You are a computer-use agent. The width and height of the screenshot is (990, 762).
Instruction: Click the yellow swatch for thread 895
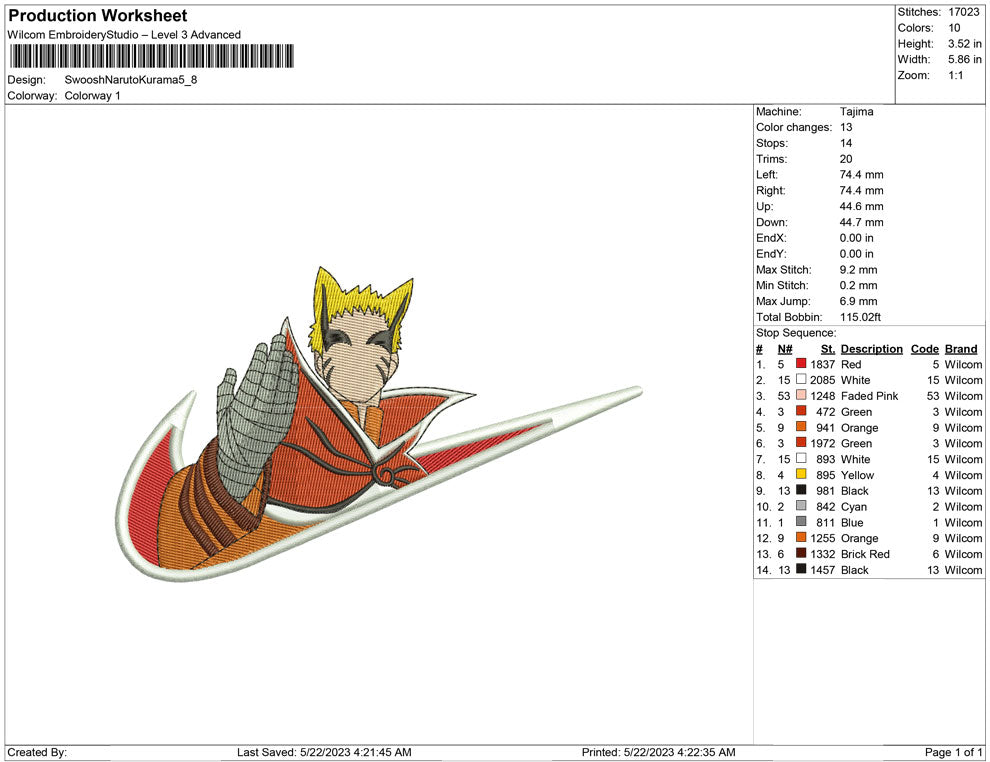tap(801, 474)
